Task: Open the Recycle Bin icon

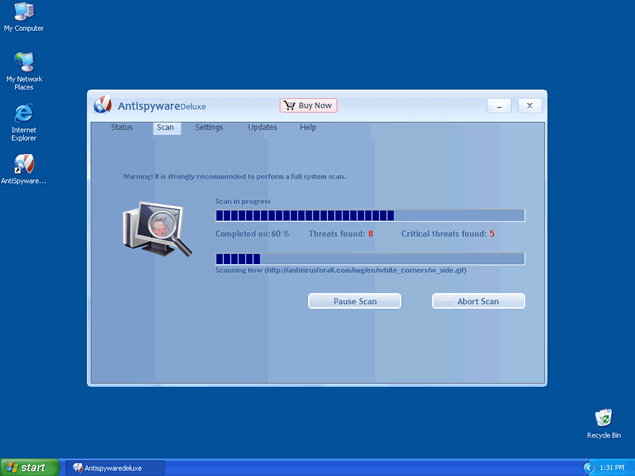Action: pos(603,418)
